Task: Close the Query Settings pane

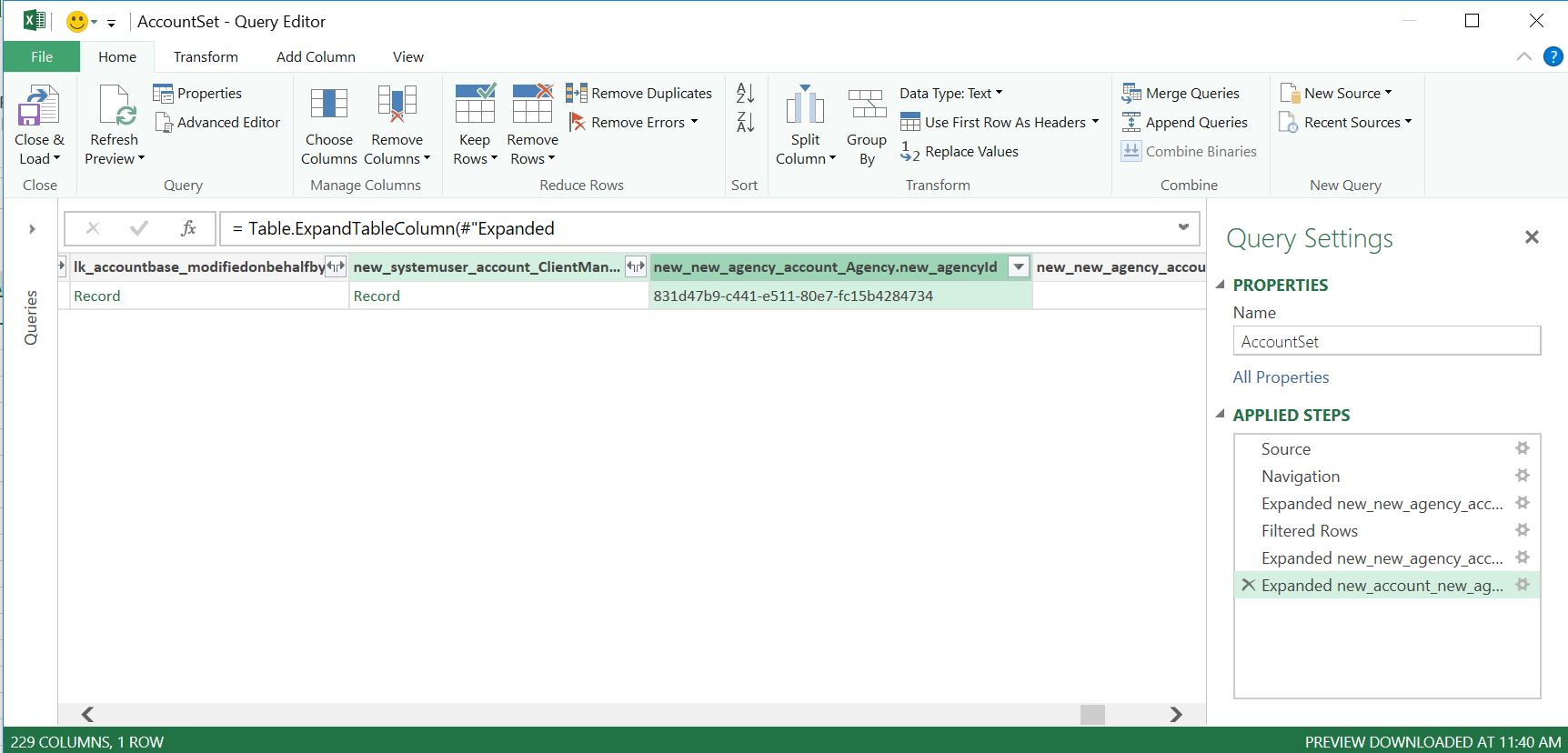Action: pyautogui.click(x=1532, y=237)
